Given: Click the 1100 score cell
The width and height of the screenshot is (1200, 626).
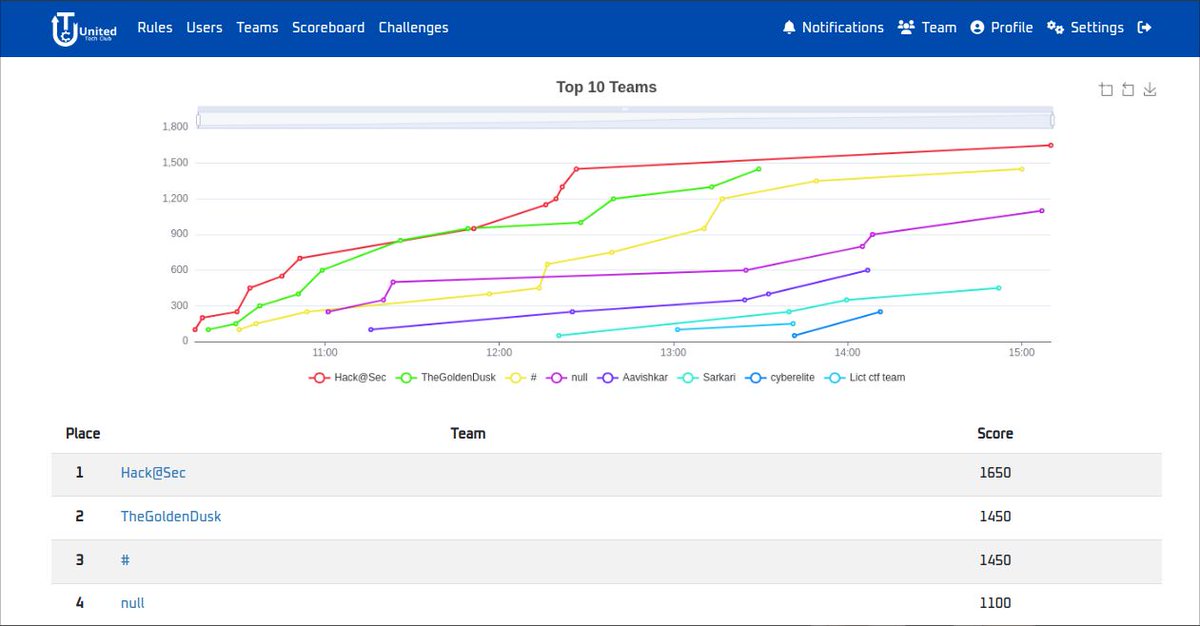Looking at the screenshot, I should (995, 603).
